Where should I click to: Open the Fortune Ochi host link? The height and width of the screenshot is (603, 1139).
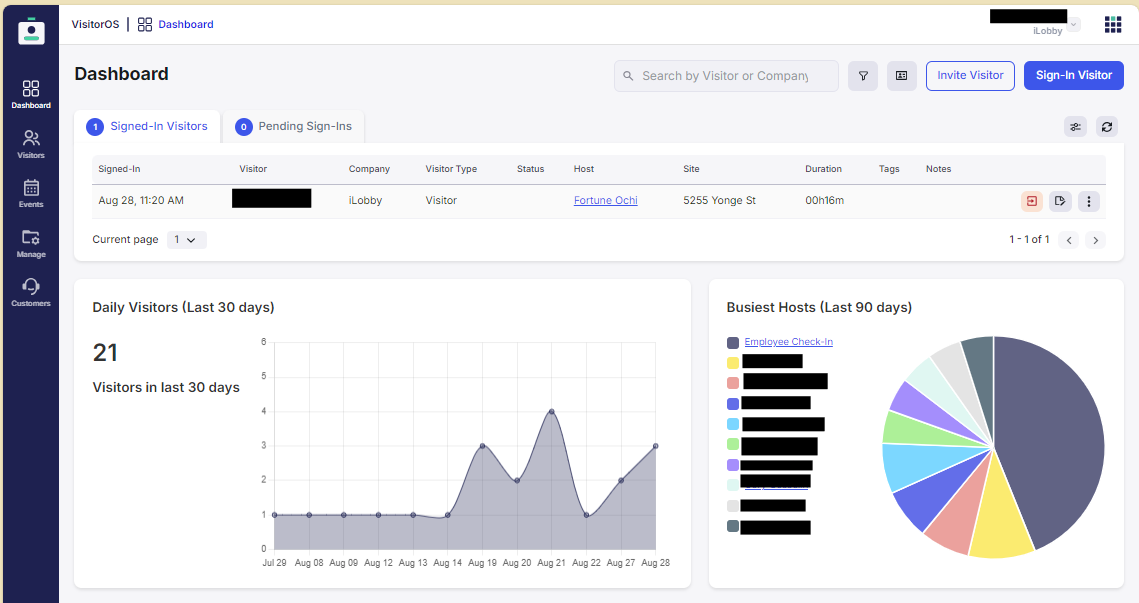pos(606,201)
